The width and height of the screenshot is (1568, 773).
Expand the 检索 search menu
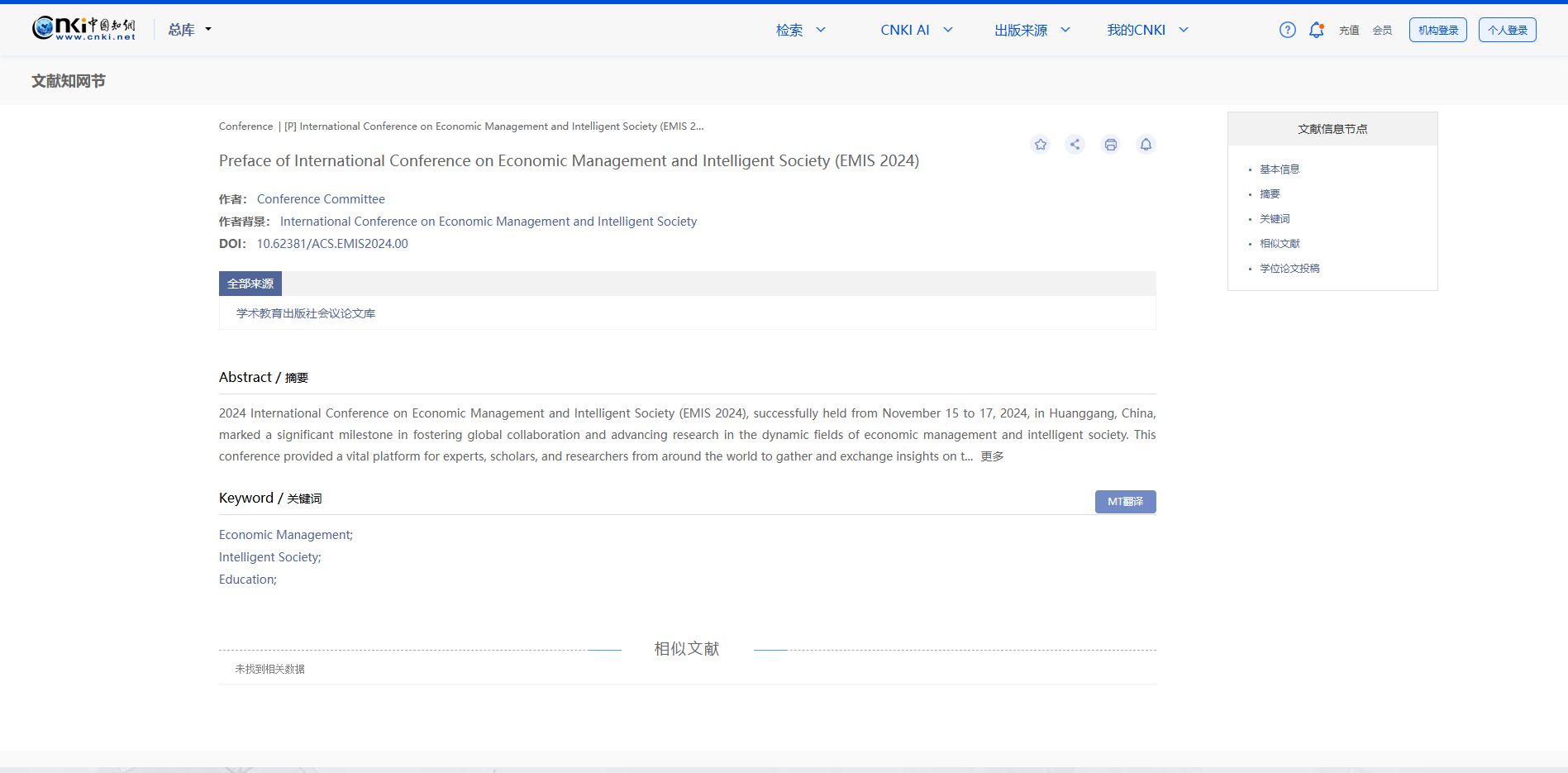[x=799, y=30]
